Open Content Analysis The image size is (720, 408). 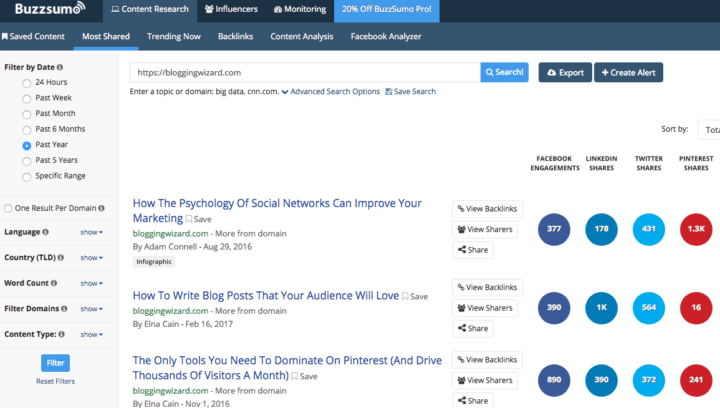302,36
